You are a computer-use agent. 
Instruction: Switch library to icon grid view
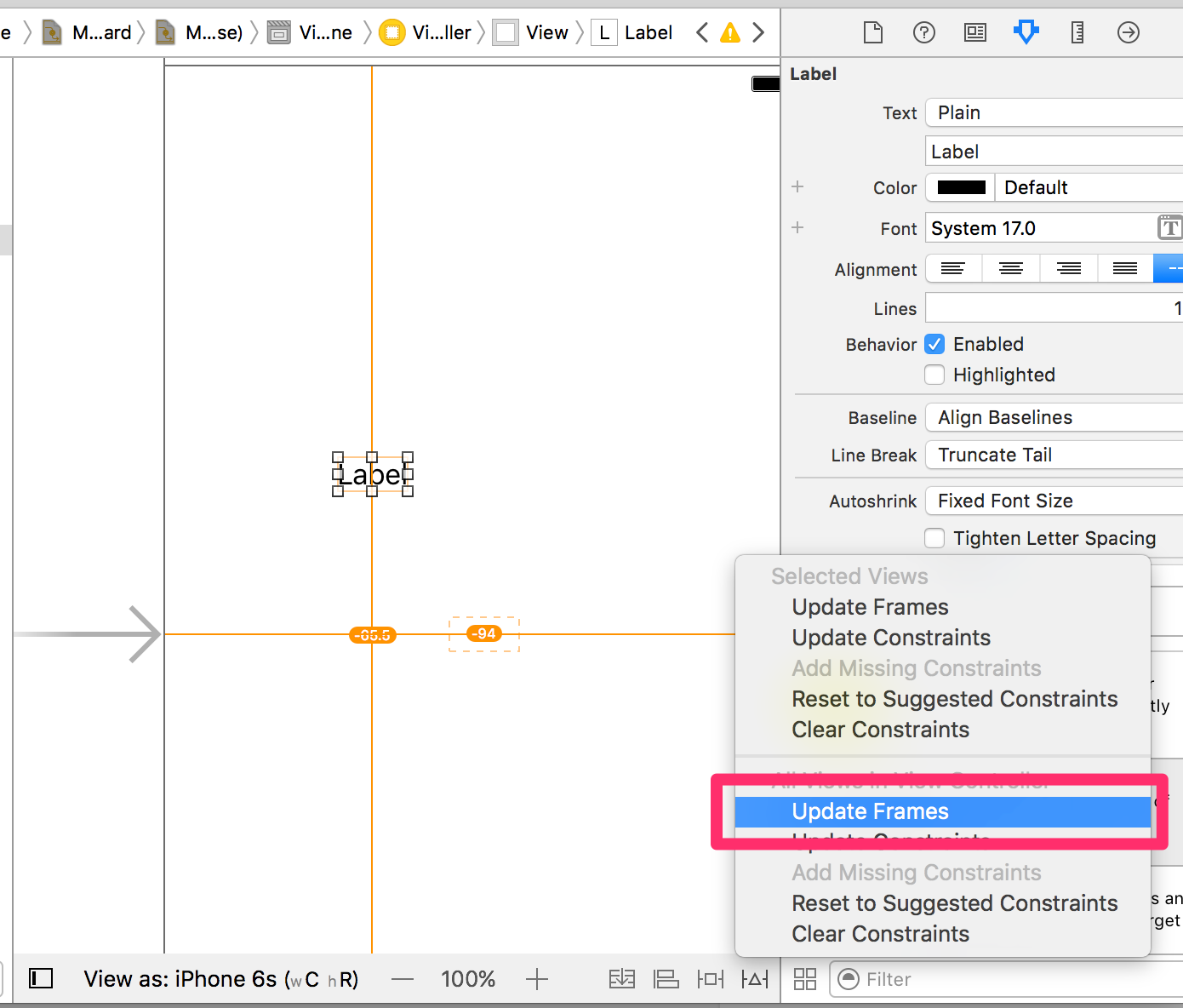click(804, 979)
